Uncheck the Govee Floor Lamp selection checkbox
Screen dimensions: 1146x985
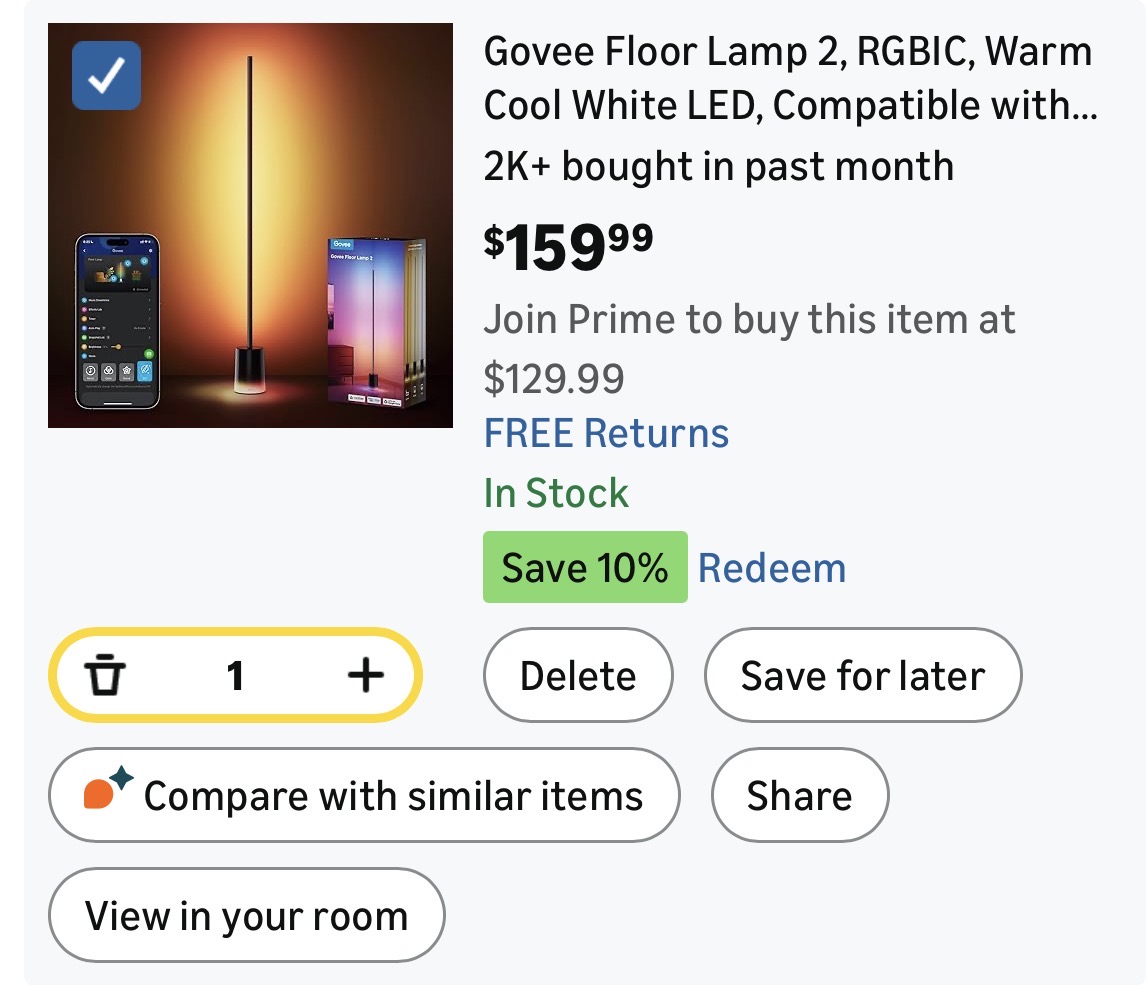(106, 75)
